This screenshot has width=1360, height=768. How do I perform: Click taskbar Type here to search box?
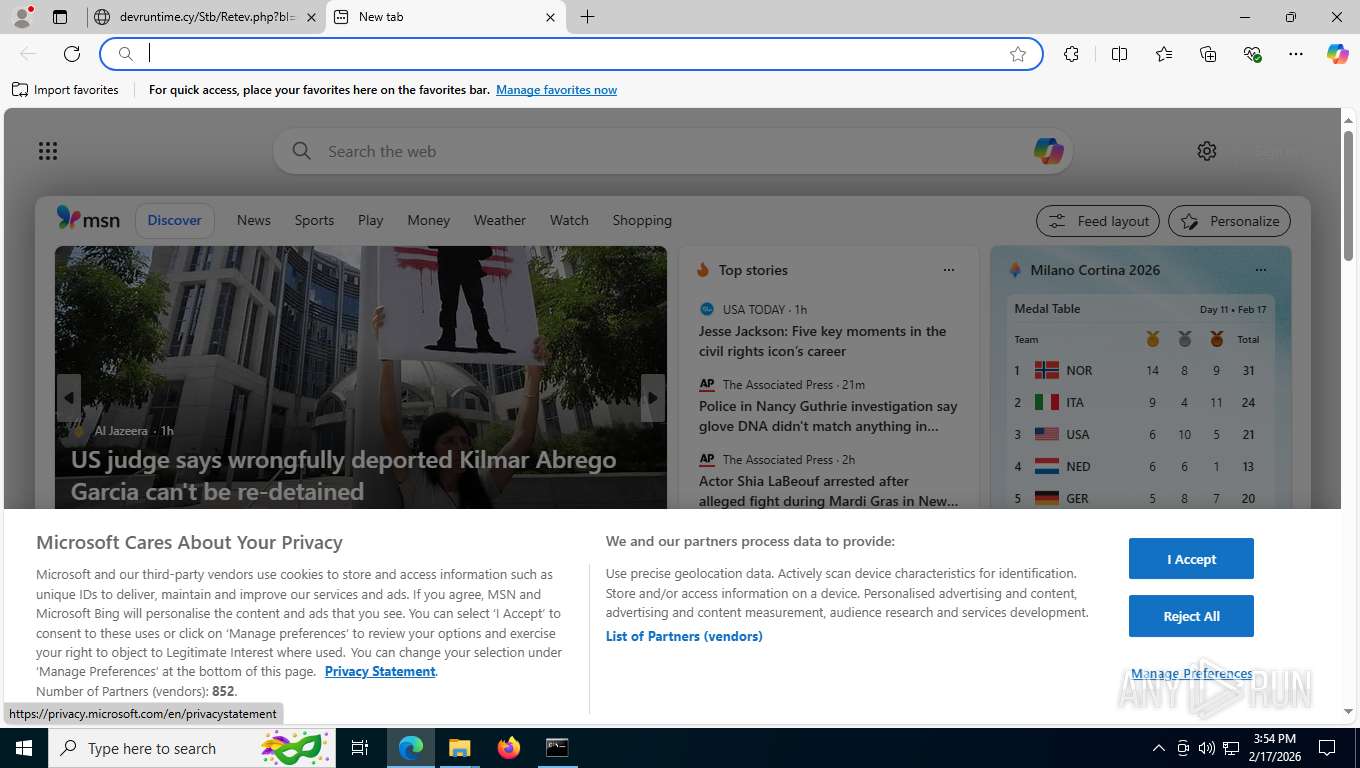coord(190,748)
